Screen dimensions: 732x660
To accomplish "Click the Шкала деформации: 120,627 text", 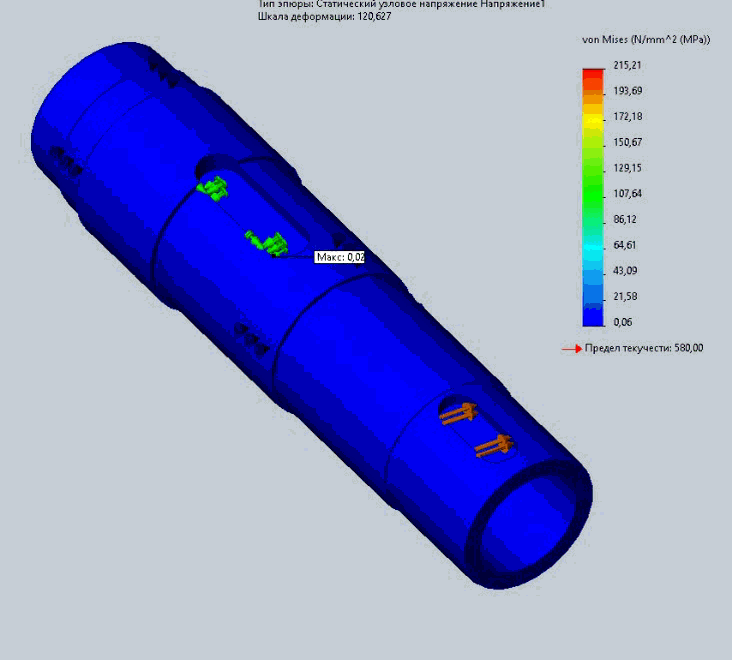I will click(315, 17).
